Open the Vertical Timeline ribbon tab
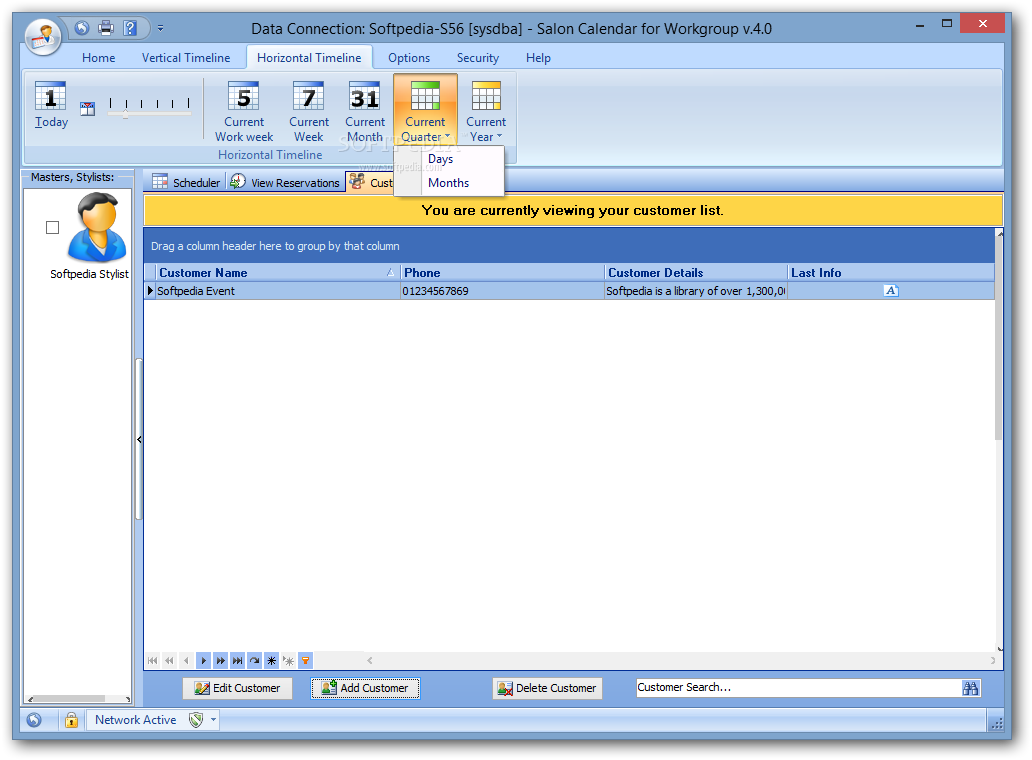This screenshot has width=1032, height=760. (x=186, y=58)
